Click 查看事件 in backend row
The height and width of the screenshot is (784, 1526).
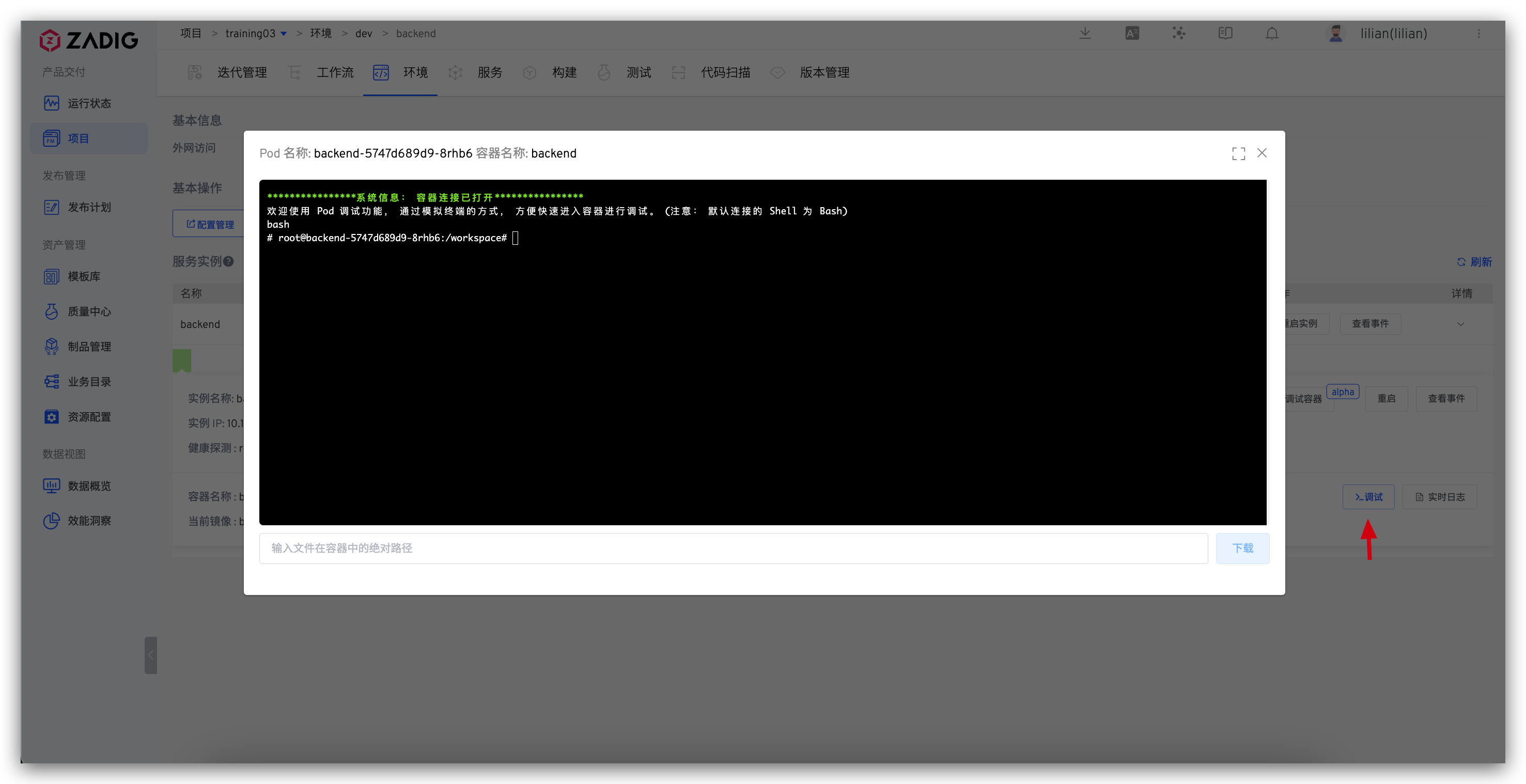pos(1370,323)
